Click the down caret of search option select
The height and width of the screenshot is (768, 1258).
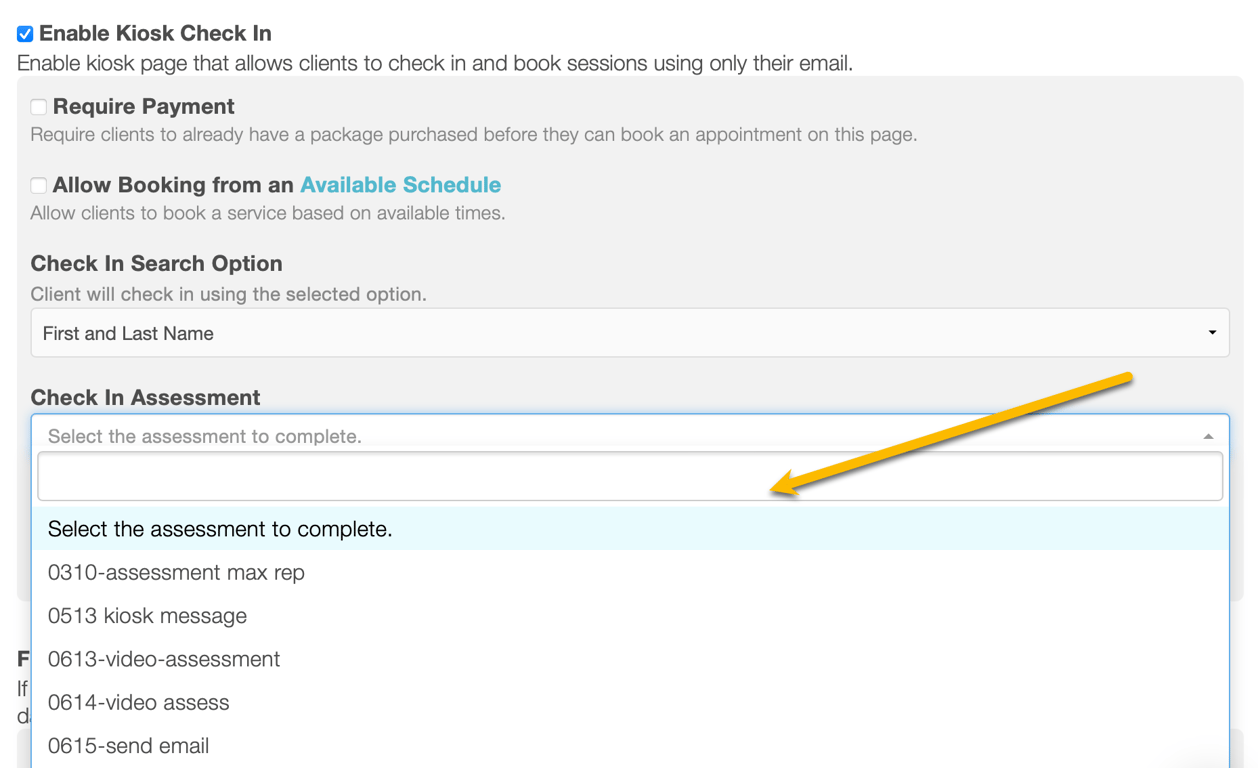(1212, 333)
